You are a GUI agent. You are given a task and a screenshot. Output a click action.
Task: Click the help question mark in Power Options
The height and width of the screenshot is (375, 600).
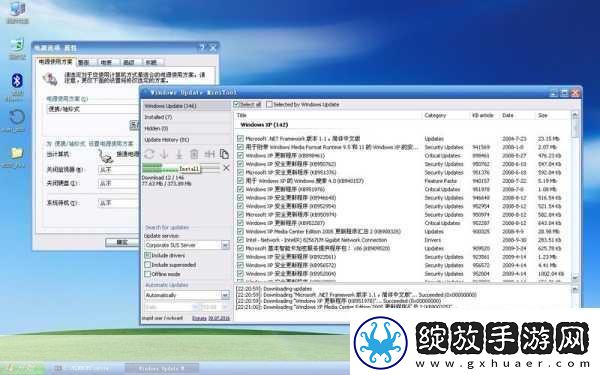coord(202,47)
